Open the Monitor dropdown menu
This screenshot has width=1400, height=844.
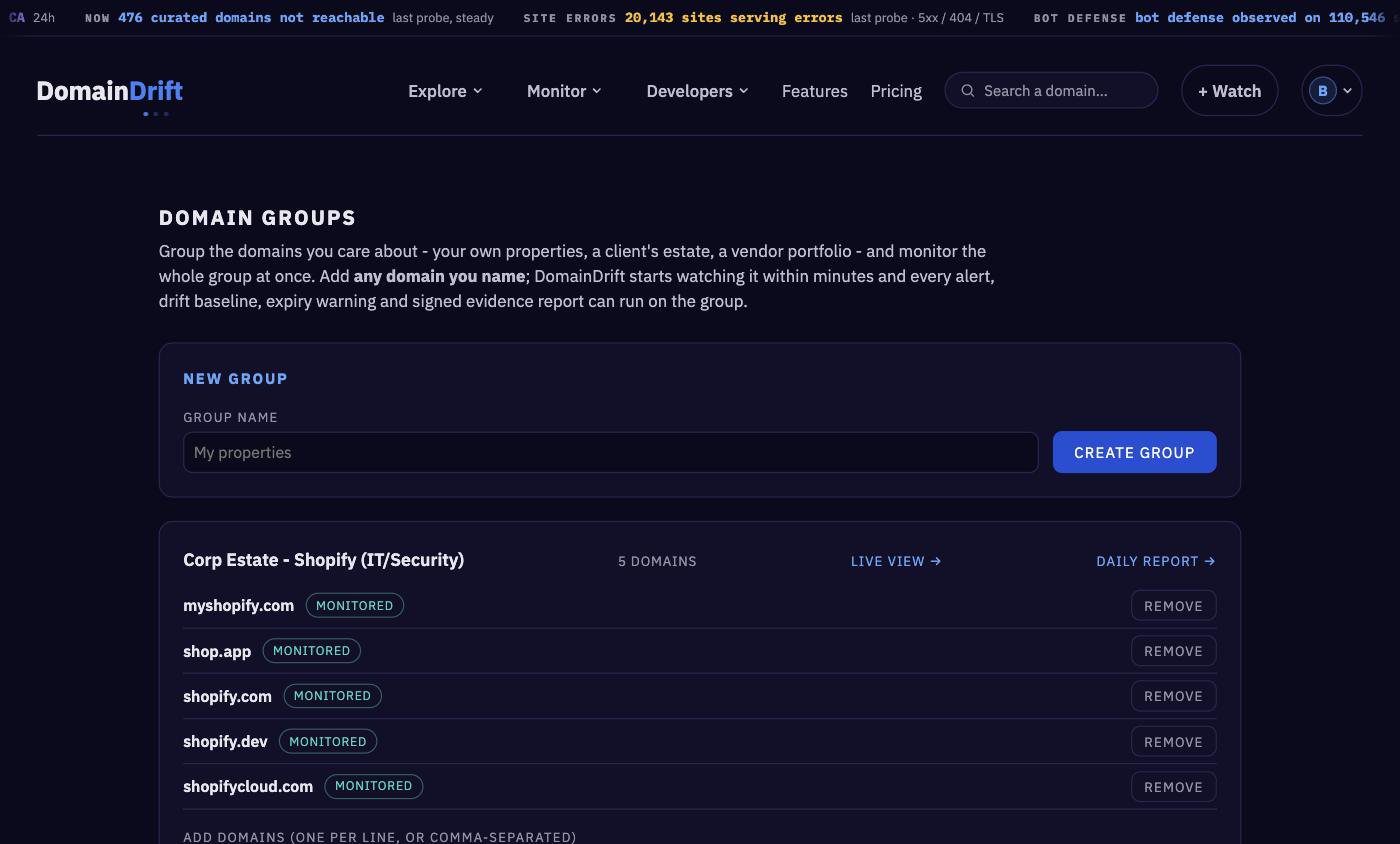(564, 91)
